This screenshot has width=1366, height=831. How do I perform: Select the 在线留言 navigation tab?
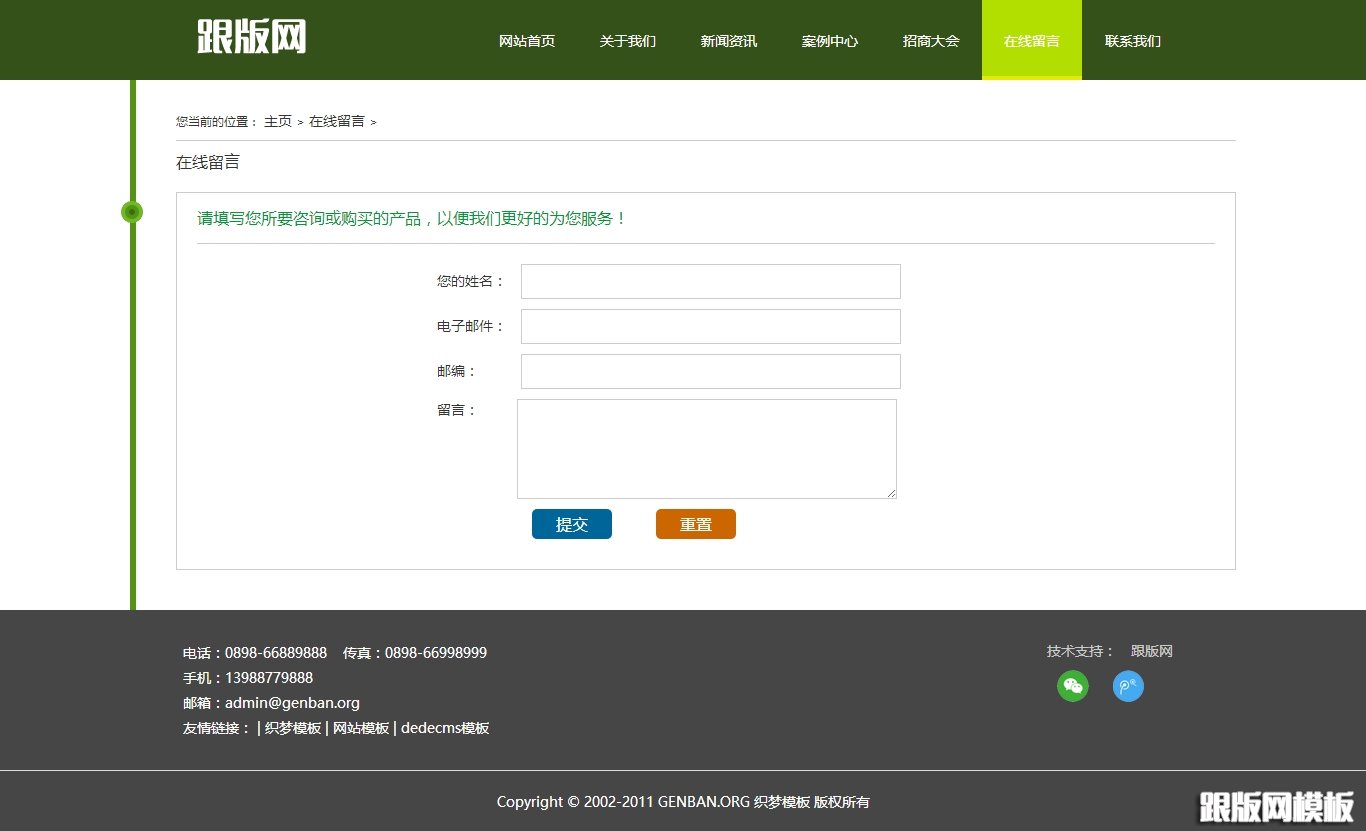point(1031,41)
